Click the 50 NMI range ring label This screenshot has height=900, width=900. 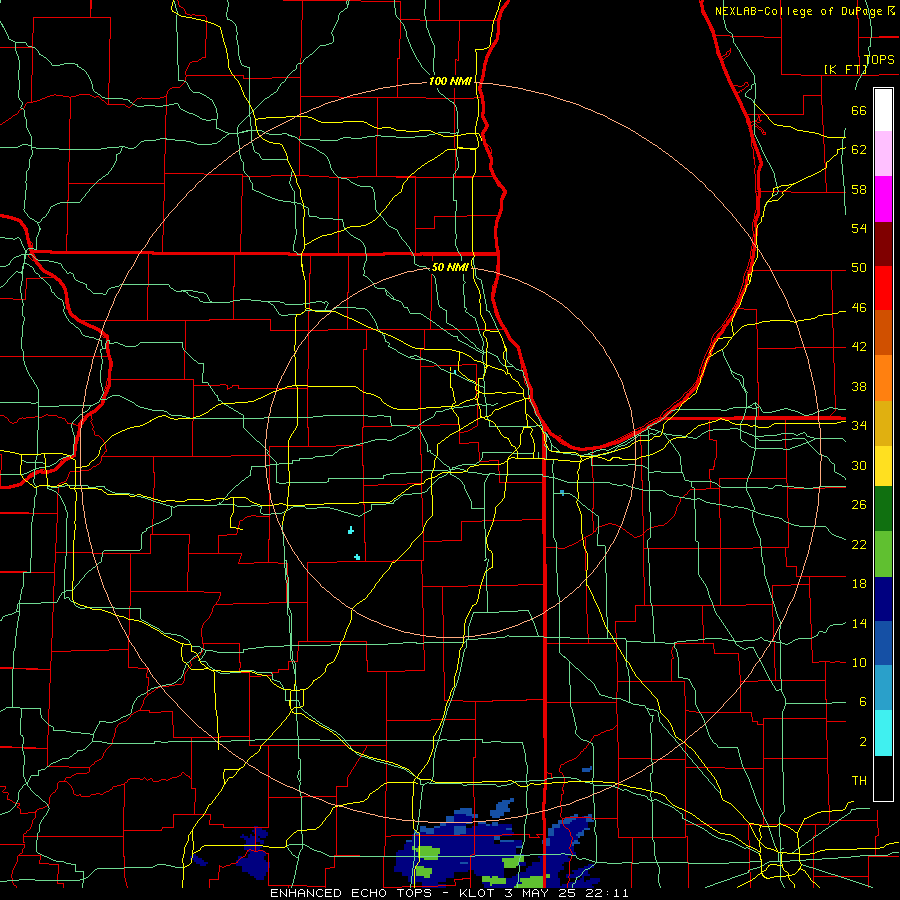[x=450, y=267]
